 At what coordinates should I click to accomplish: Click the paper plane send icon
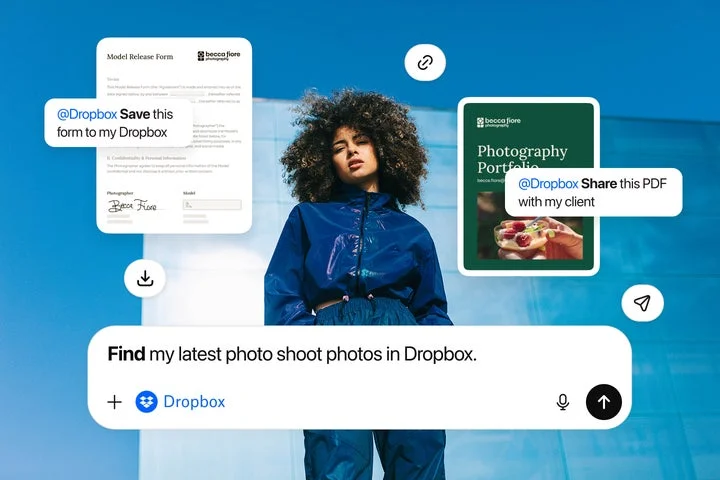pos(642,303)
